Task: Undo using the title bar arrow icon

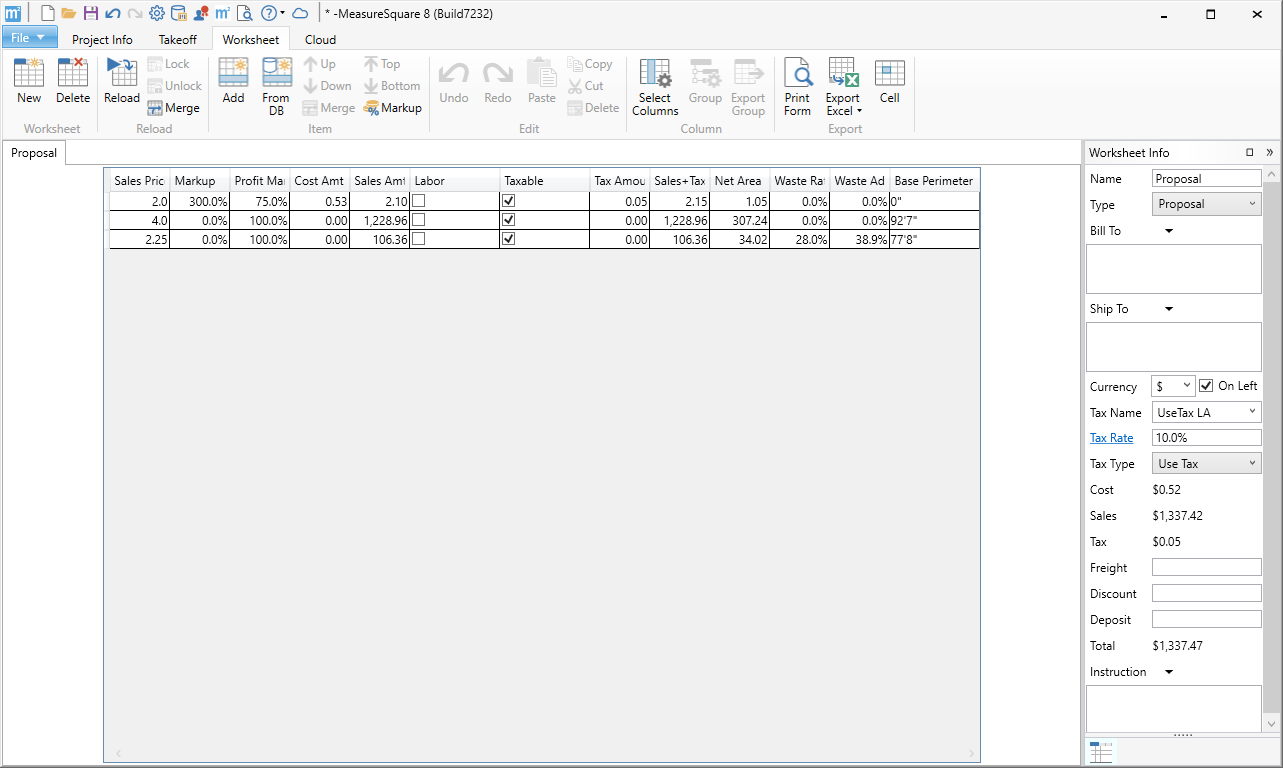Action: tap(113, 14)
